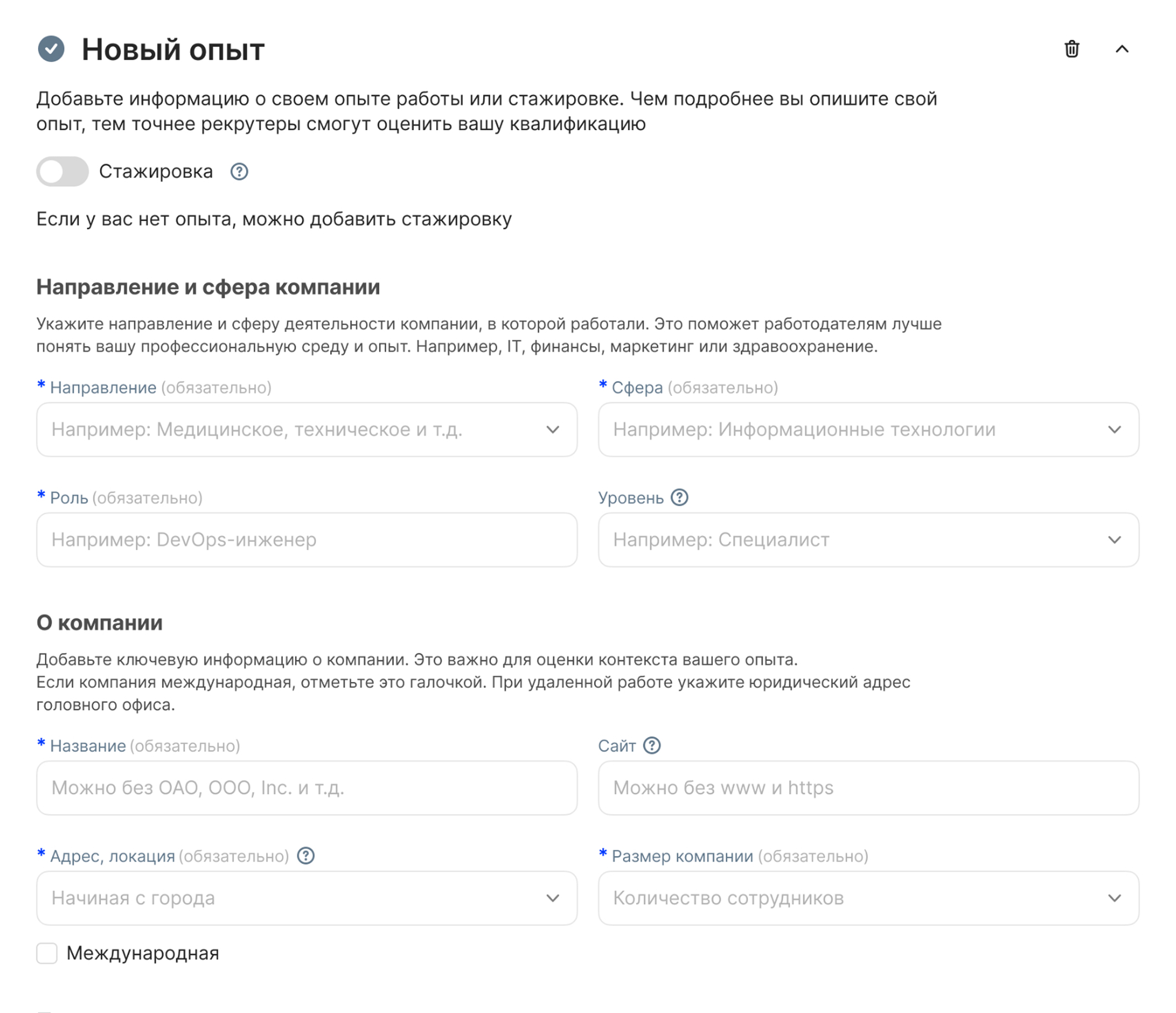1176x1013 pixels.
Task: Collapse the Новый опыт section
Action: coord(1122,49)
